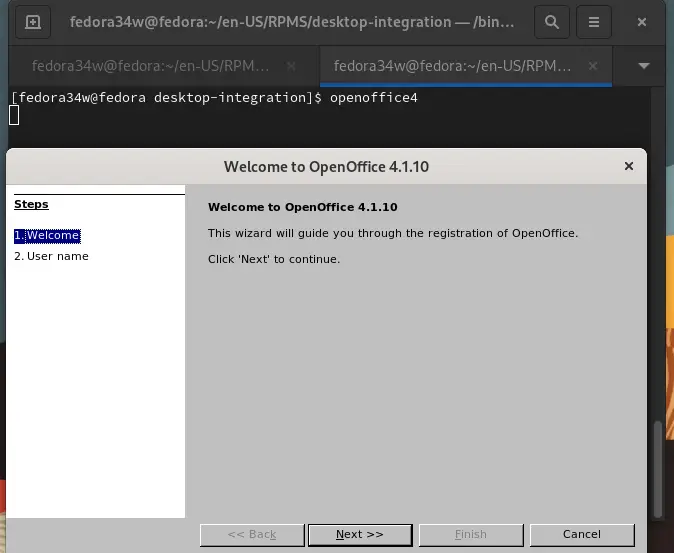Close the second terminal tab
The height and width of the screenshot is (553, 674).
(x=593, y=66)
